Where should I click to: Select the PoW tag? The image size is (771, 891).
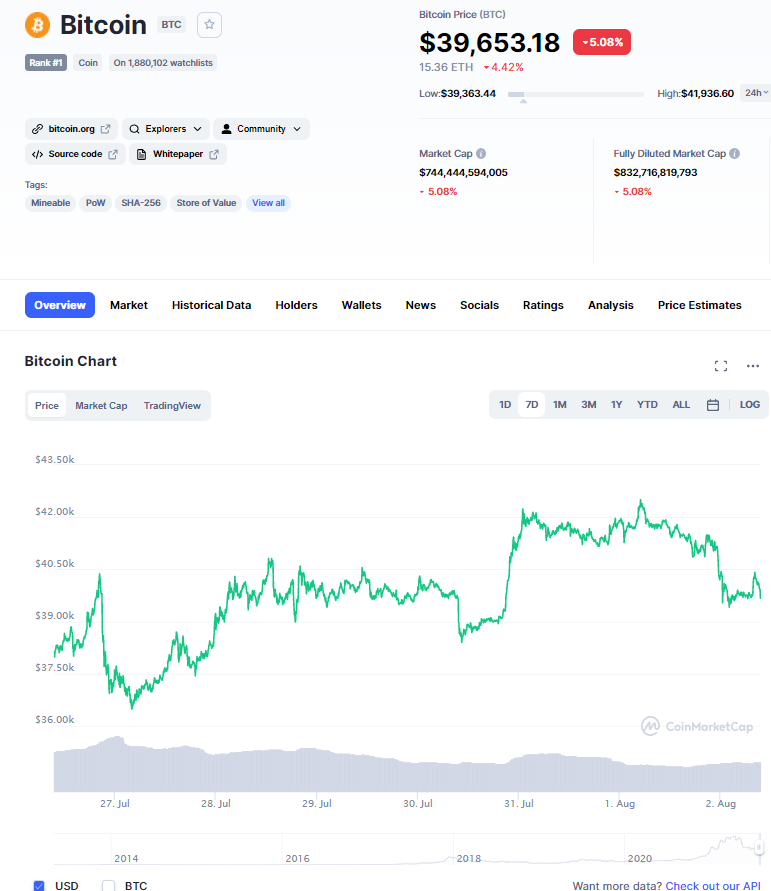click(95, 203)
